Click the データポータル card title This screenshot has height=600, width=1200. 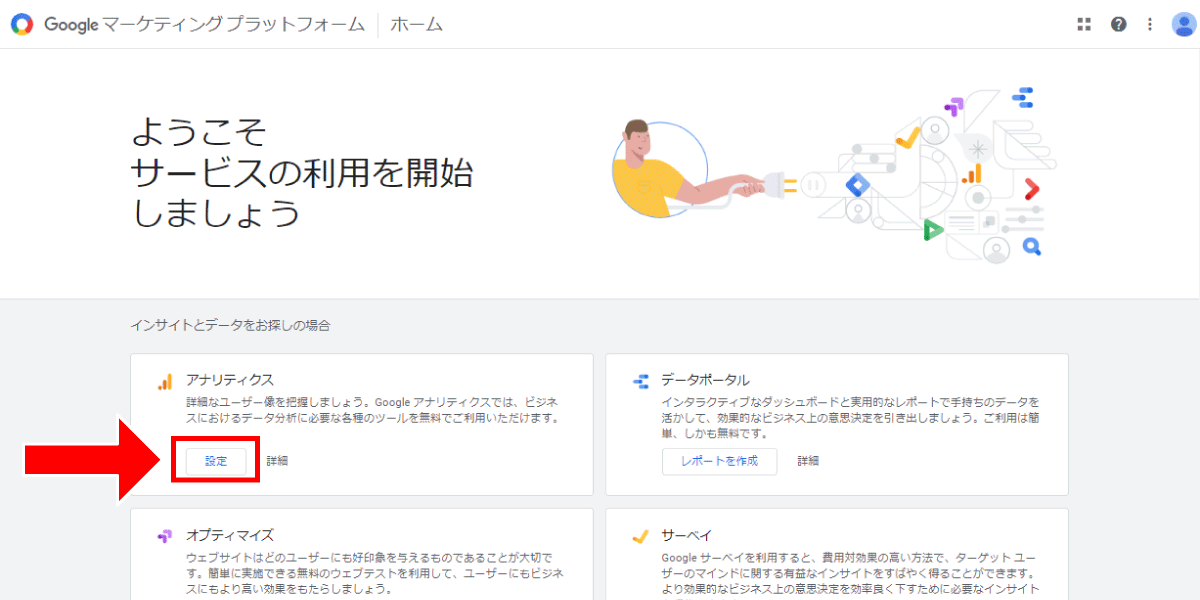(x=705, y=380)
